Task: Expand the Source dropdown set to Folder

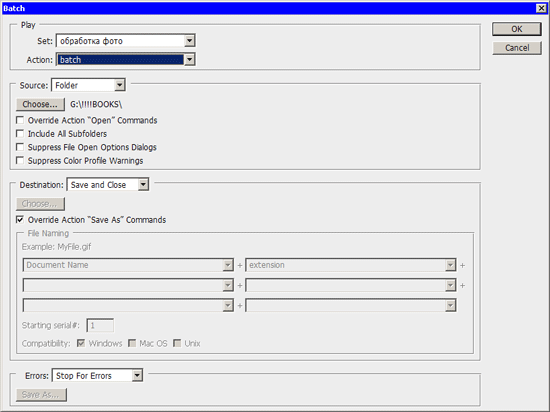Action: (x=88, y=85)
